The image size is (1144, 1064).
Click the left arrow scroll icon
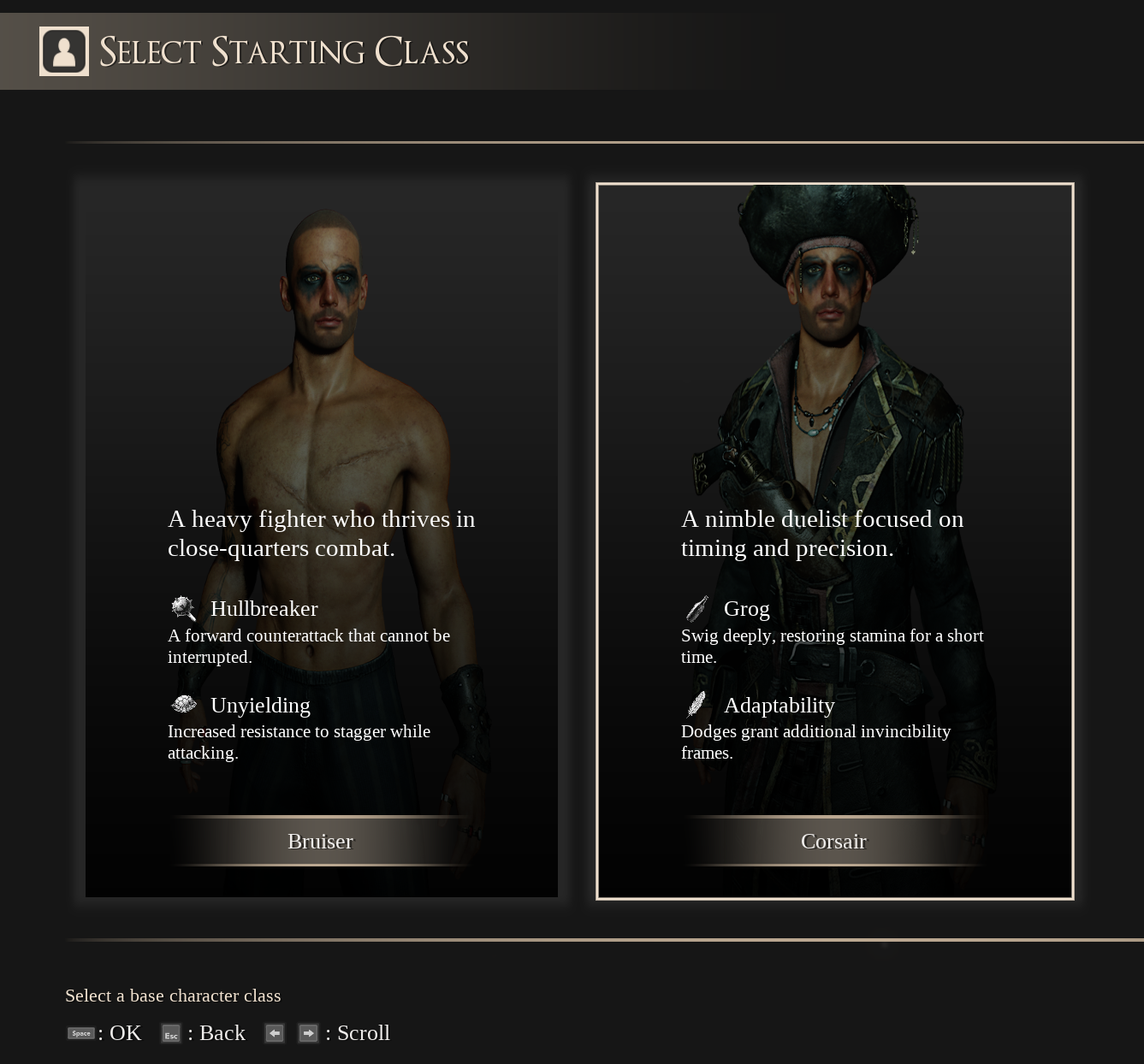[x=274, y=1033]
